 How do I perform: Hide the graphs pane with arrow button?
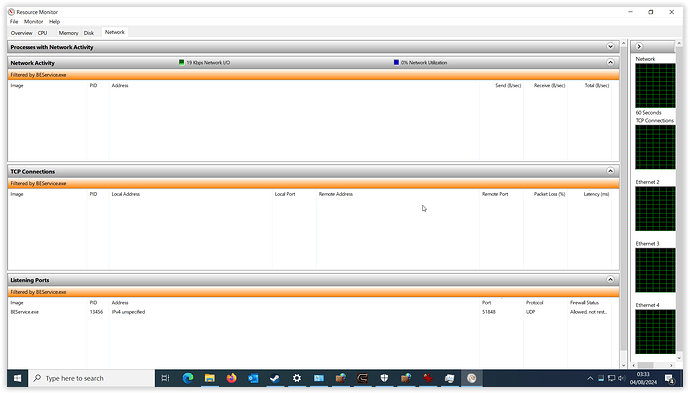pyautogui.click(x=639, y=46)
